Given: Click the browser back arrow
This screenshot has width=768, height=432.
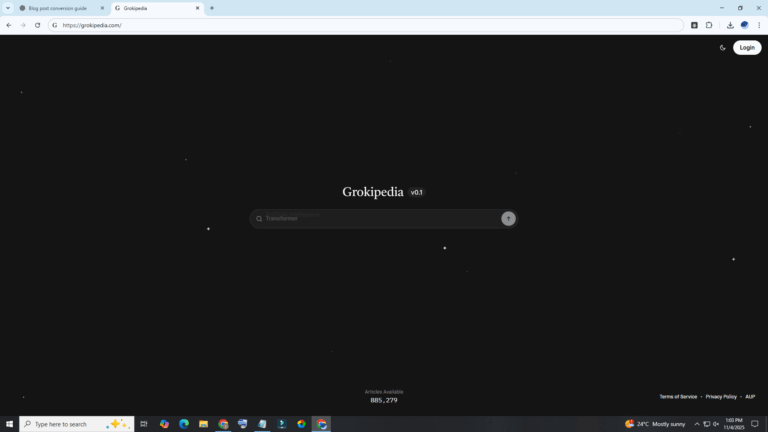Looking at the screenshot, I should click(x=9, y=25).
